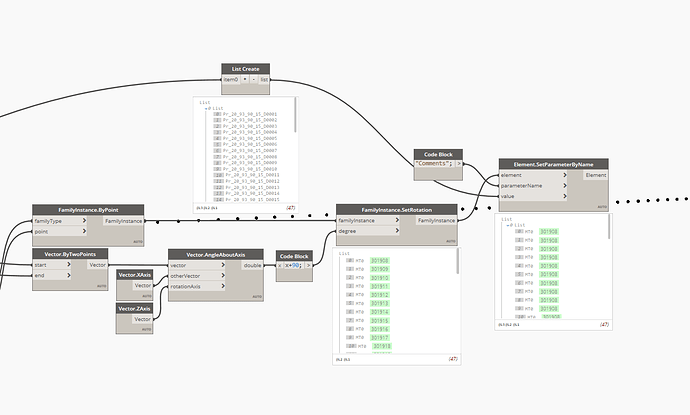Click the output arrow of the x+90 code block
Viewport: 690px width, 415px height.
point(308,265)
